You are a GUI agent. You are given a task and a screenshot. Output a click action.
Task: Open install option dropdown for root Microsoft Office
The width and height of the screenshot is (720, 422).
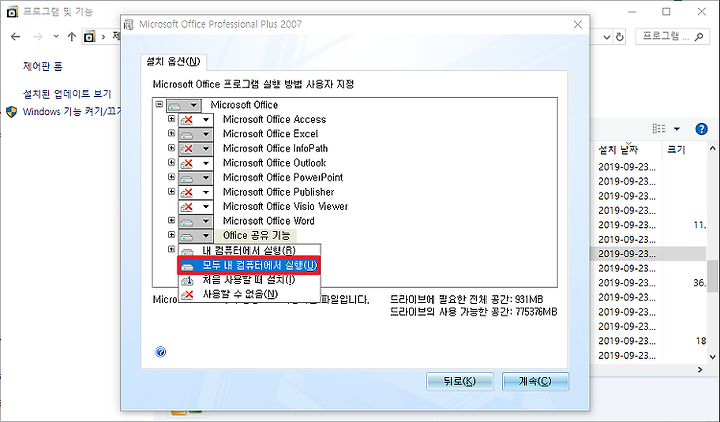point(184,105)
